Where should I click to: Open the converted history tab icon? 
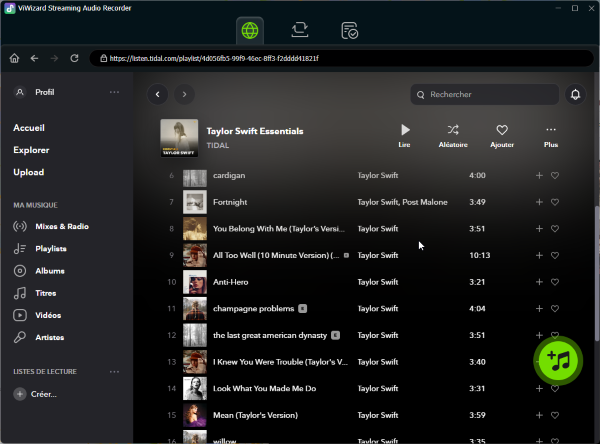pyautogui.click(x=349, y=31)
